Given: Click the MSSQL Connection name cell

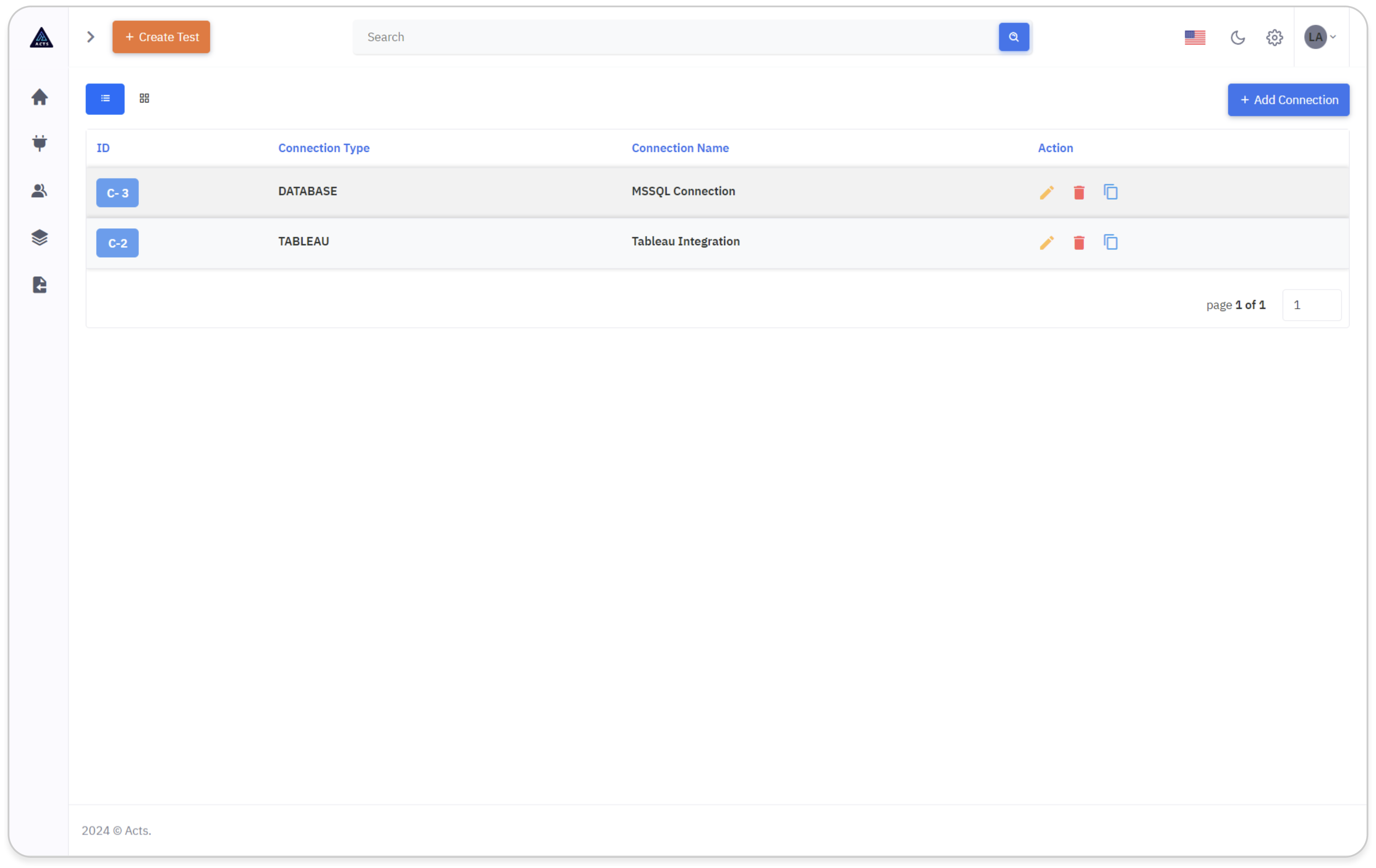Looking at the screenshot, I should pyautogui.click(x=683, y=191).
